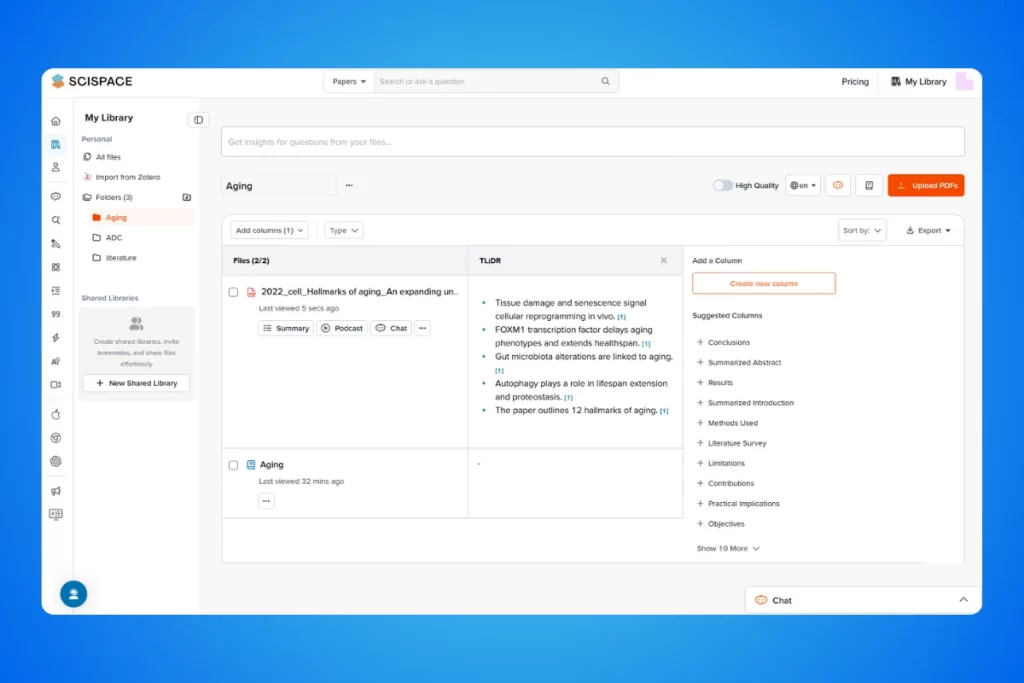1024x683 pixels.
Task: Open the citation quotes icon in sidebar
Action: pos(56,314)
